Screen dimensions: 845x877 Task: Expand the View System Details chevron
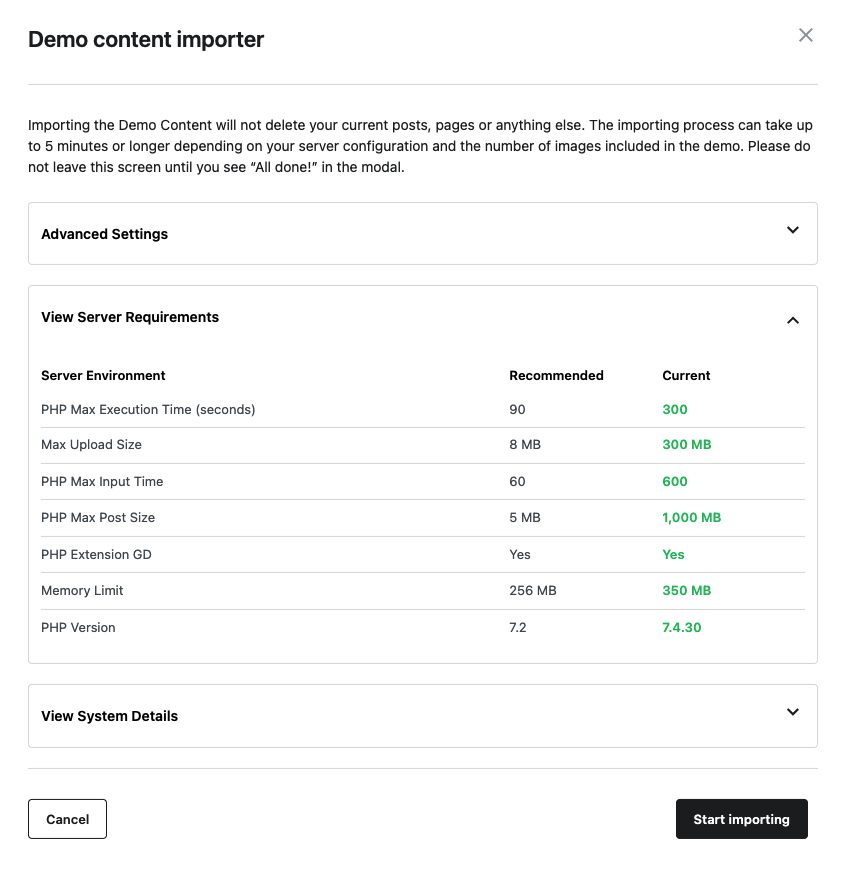click(792, 713)
